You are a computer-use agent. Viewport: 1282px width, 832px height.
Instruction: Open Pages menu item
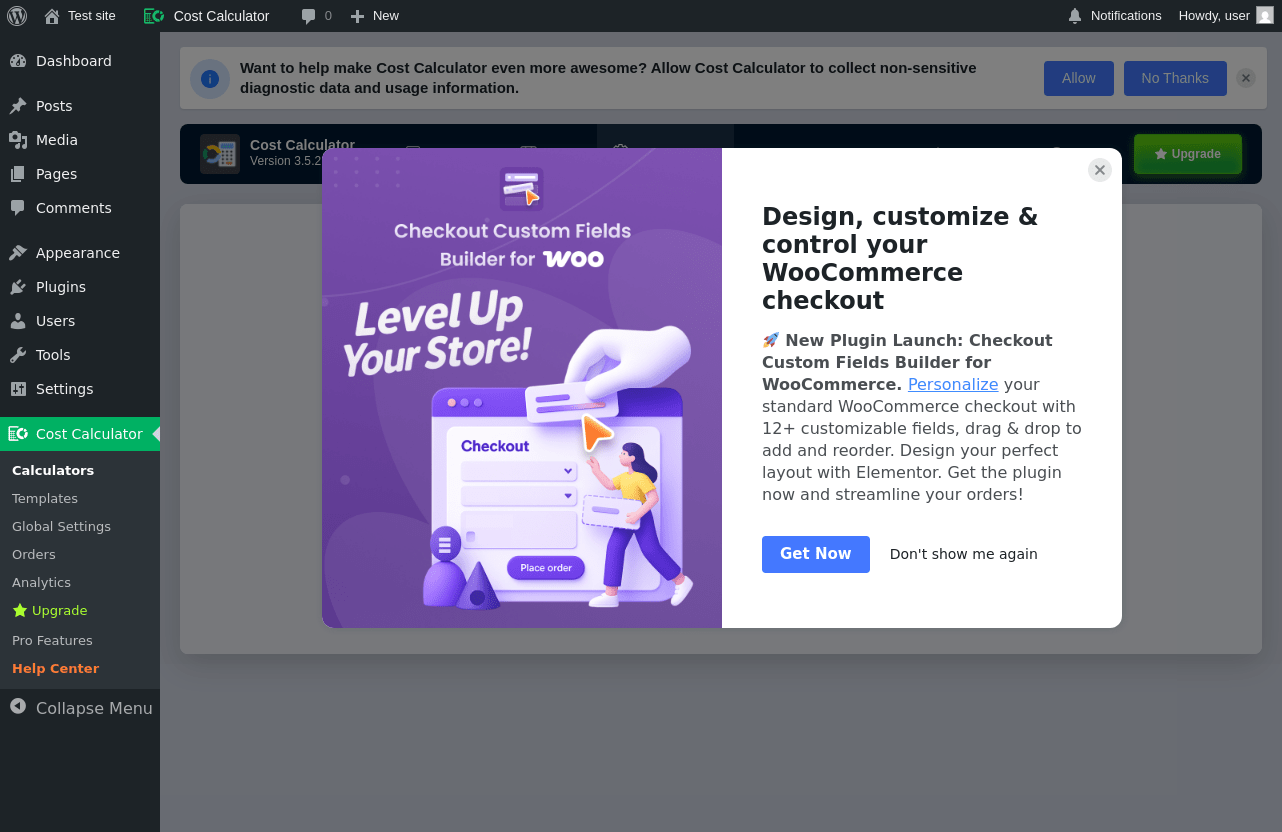coord(80,174)
